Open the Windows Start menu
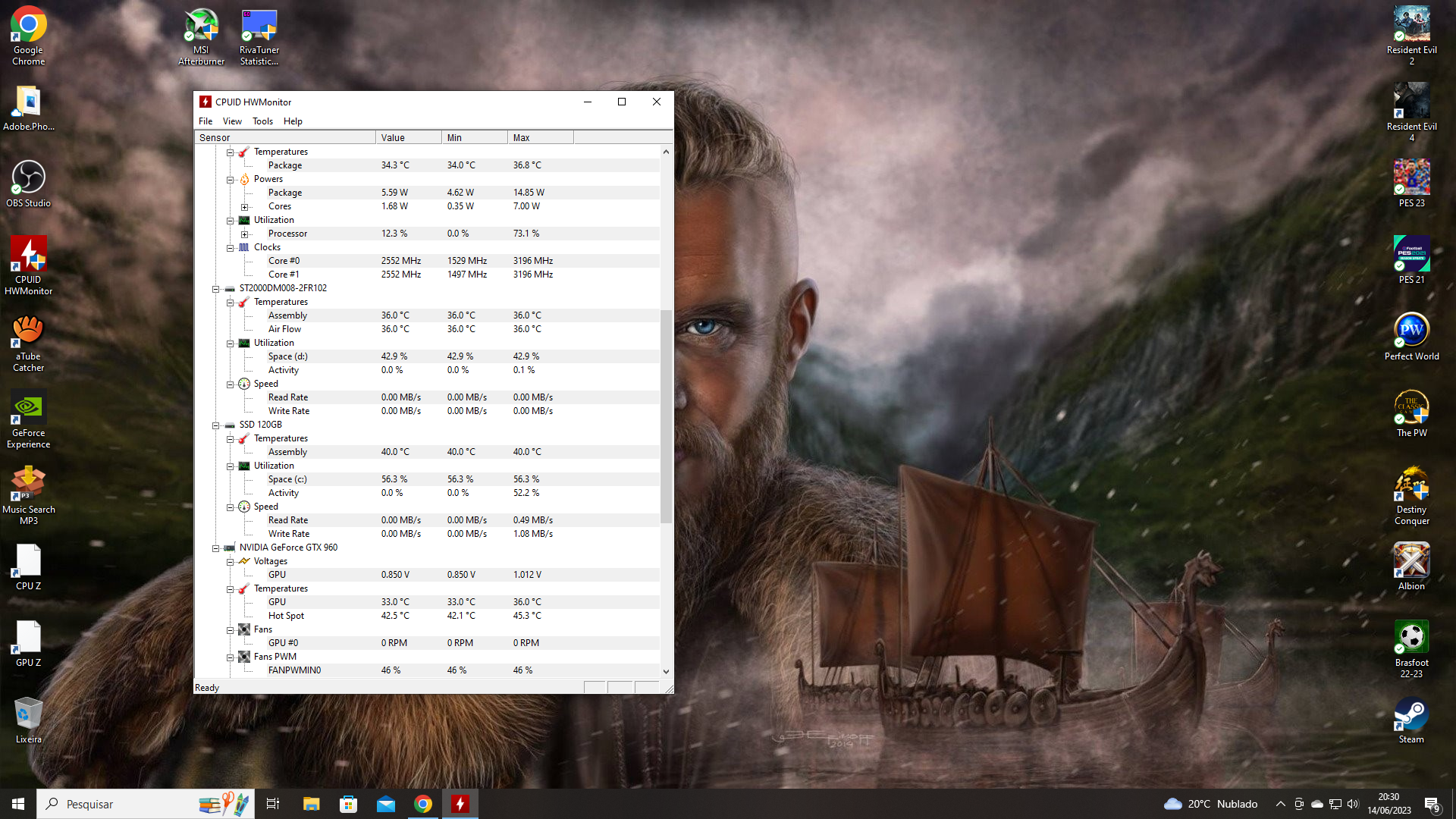Viewport: 1456px width, 819px height. [18, 804]
